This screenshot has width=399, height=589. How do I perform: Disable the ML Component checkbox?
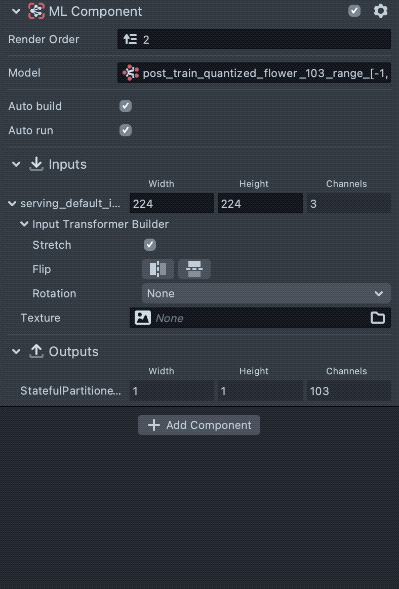tap(354, 11)
